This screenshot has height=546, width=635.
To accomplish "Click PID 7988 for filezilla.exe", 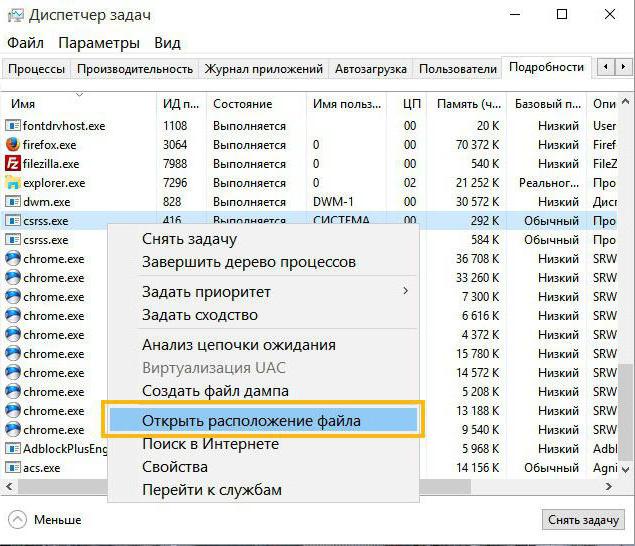I will [x=175, y=164].
